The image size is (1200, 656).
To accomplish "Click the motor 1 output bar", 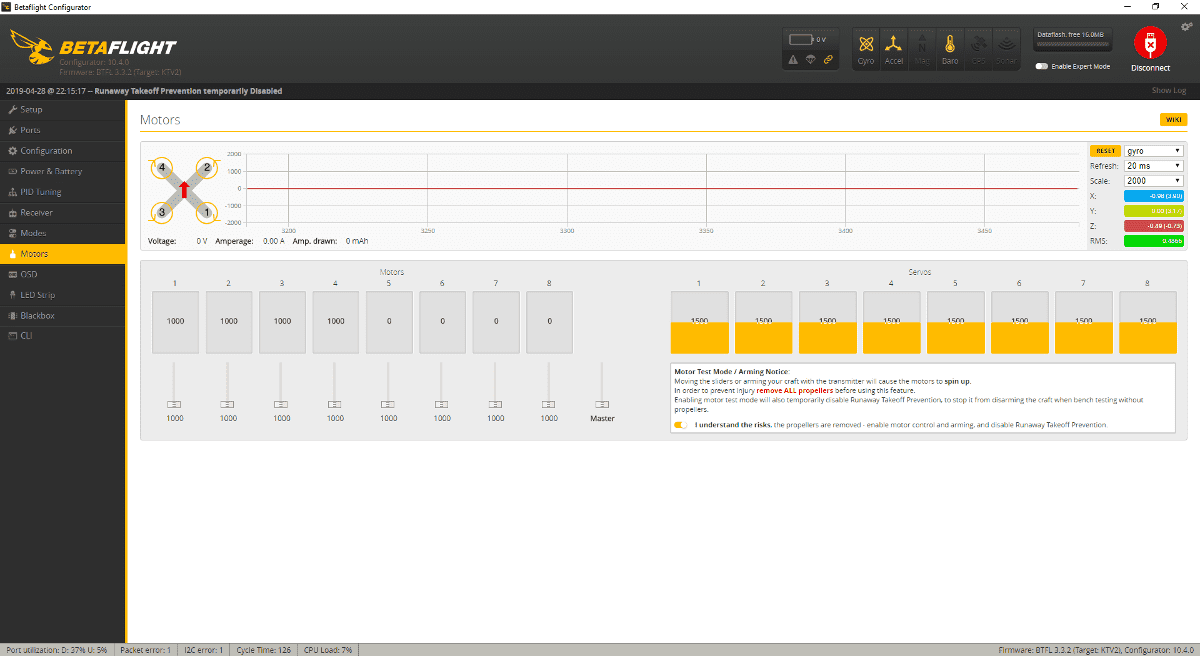I will (x=175, y=322).
